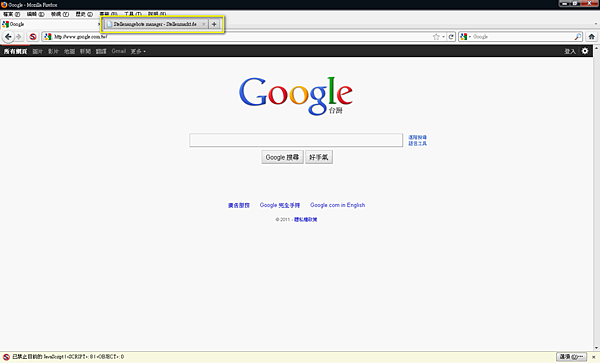
Task: Click the Google 搜尋 button
Action: pyautogui.click(x=282, y=157)
